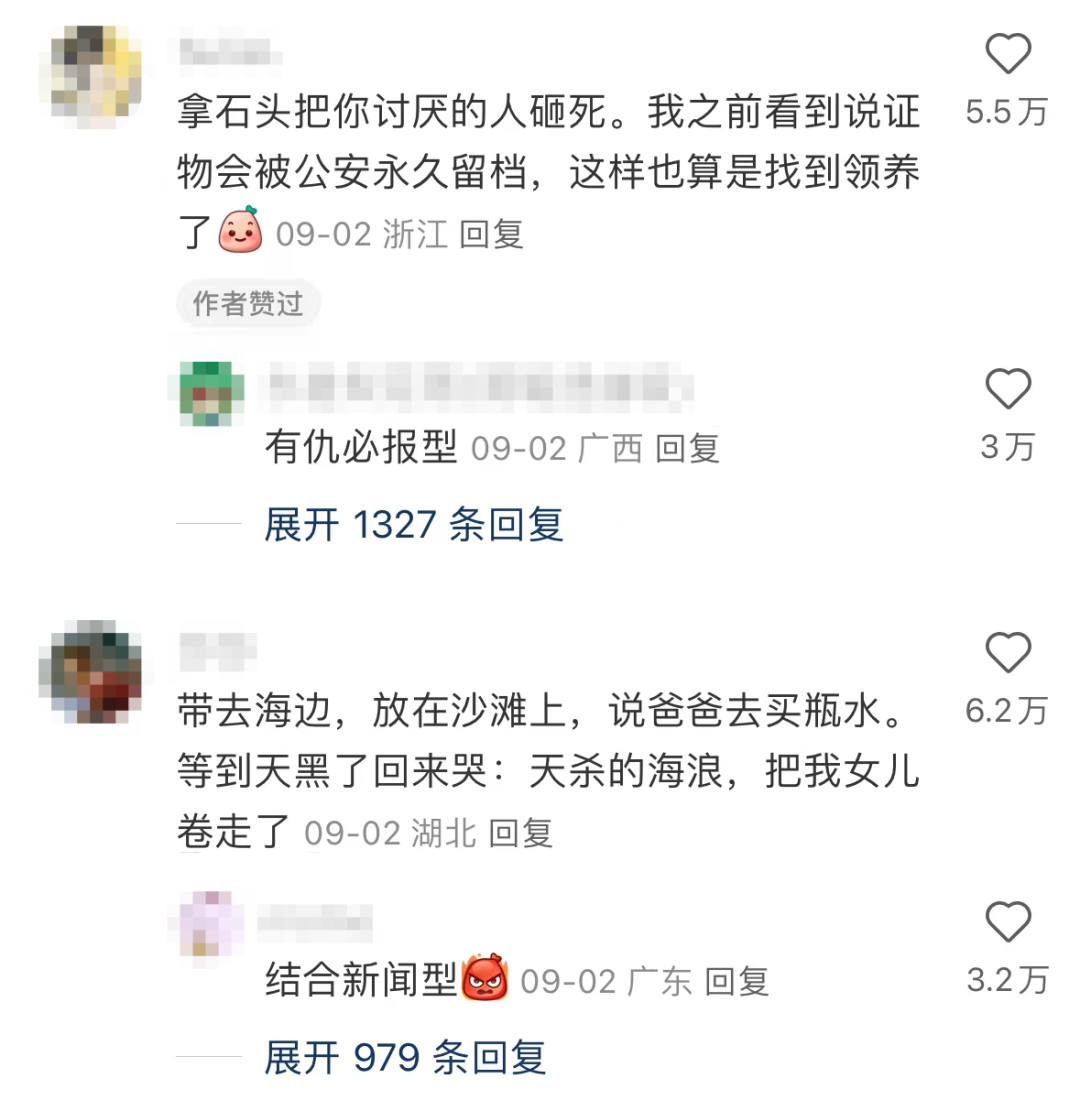Viewport: 1080px width, 1111px height.
Task: Reply to the 广东 comment
Action: [736, 983]
